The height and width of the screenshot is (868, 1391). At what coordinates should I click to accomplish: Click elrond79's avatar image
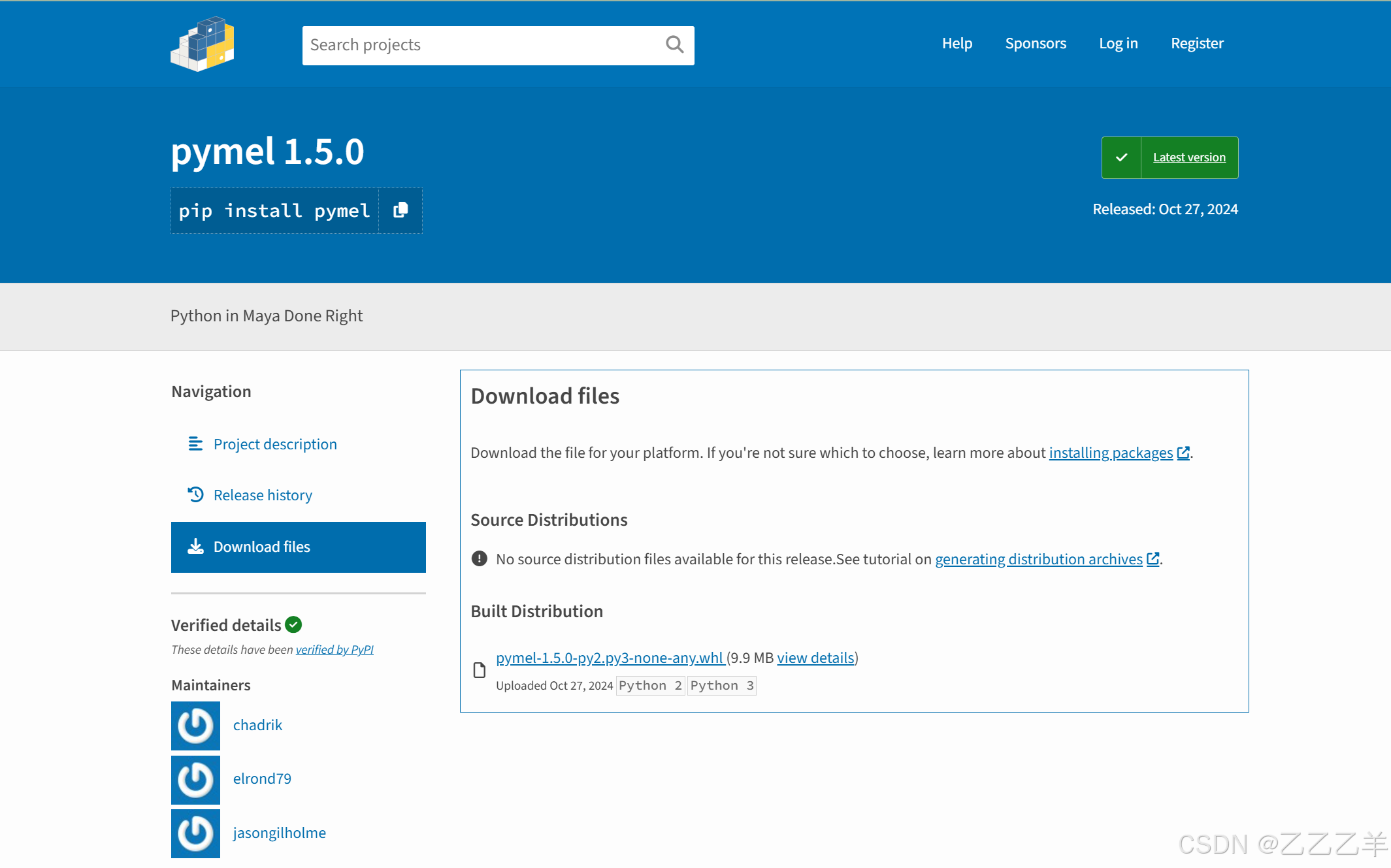(x=195, y=780)
